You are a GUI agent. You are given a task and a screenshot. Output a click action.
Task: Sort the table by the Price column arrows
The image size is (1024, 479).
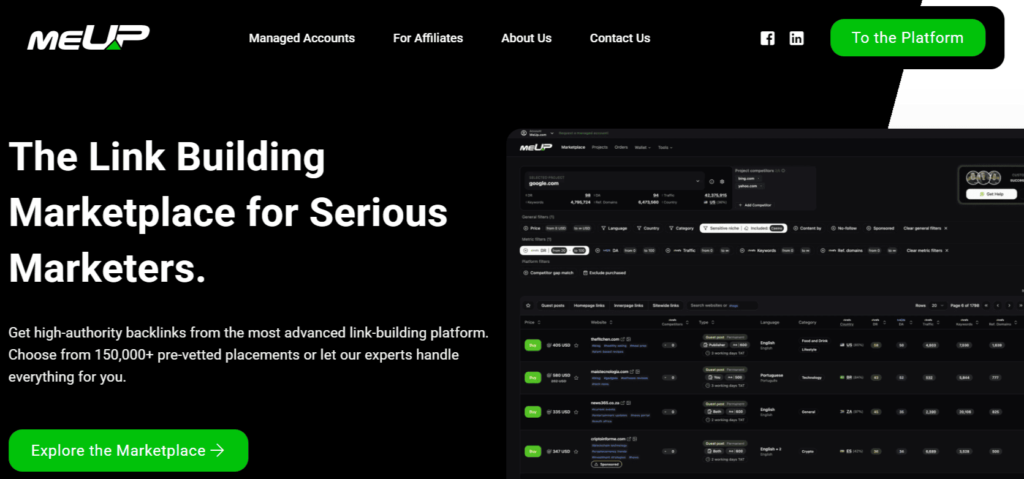tap(539, 322)
